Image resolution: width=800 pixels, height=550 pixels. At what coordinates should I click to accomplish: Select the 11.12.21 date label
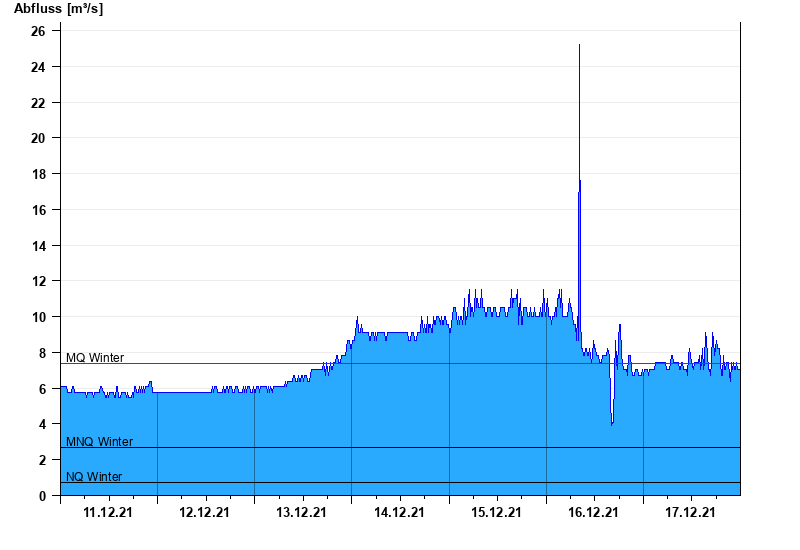(108, 512)
